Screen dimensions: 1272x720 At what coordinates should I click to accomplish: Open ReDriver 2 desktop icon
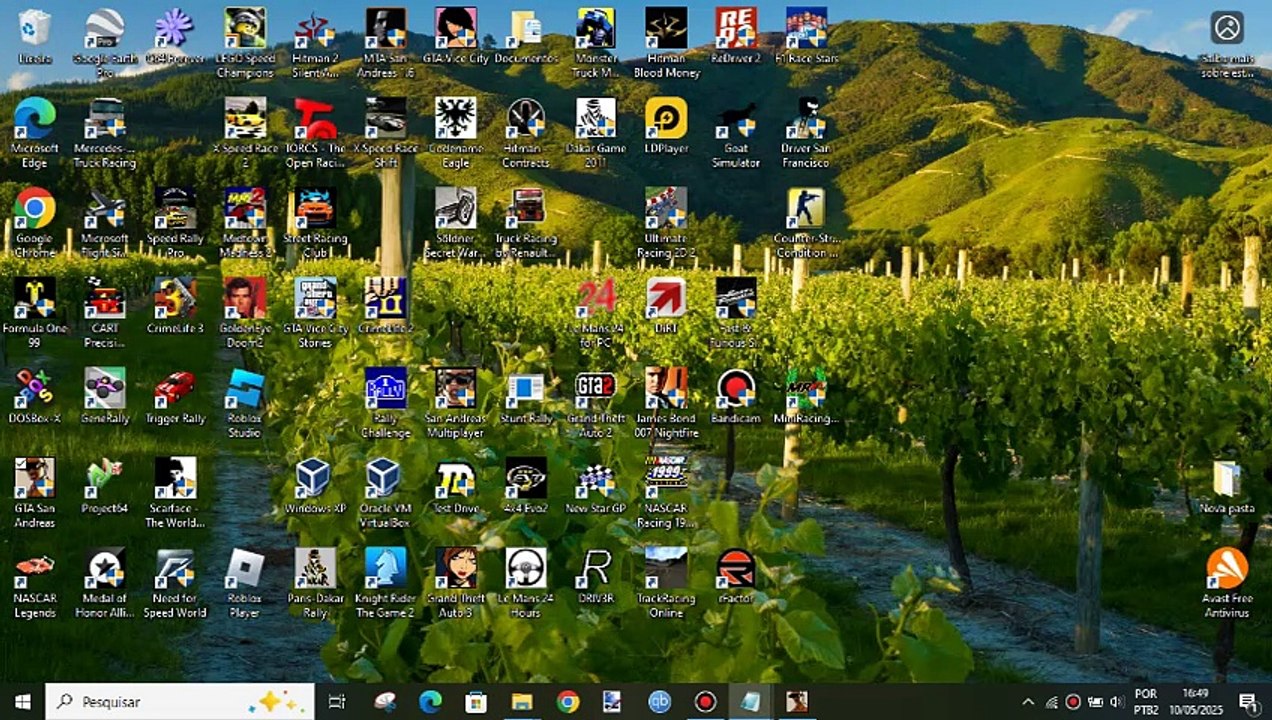pos(735,37)
